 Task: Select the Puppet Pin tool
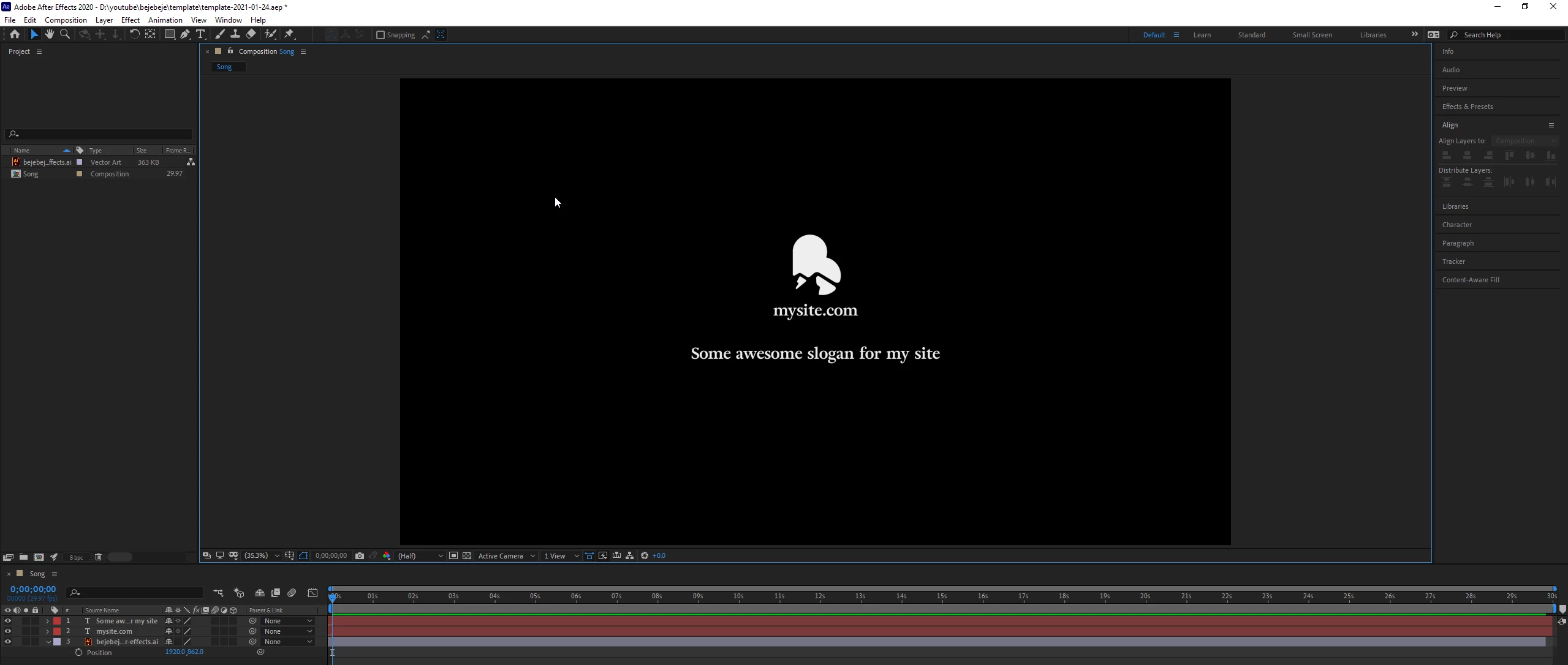[x=289, y=34]
